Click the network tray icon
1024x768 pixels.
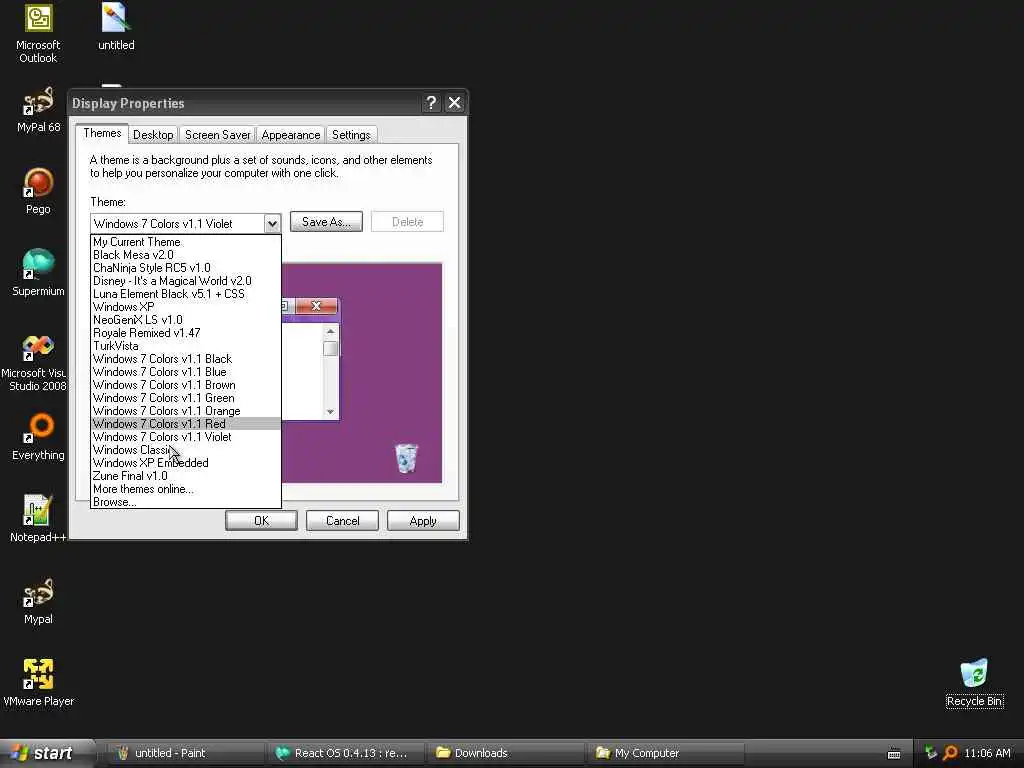[931, 753]
